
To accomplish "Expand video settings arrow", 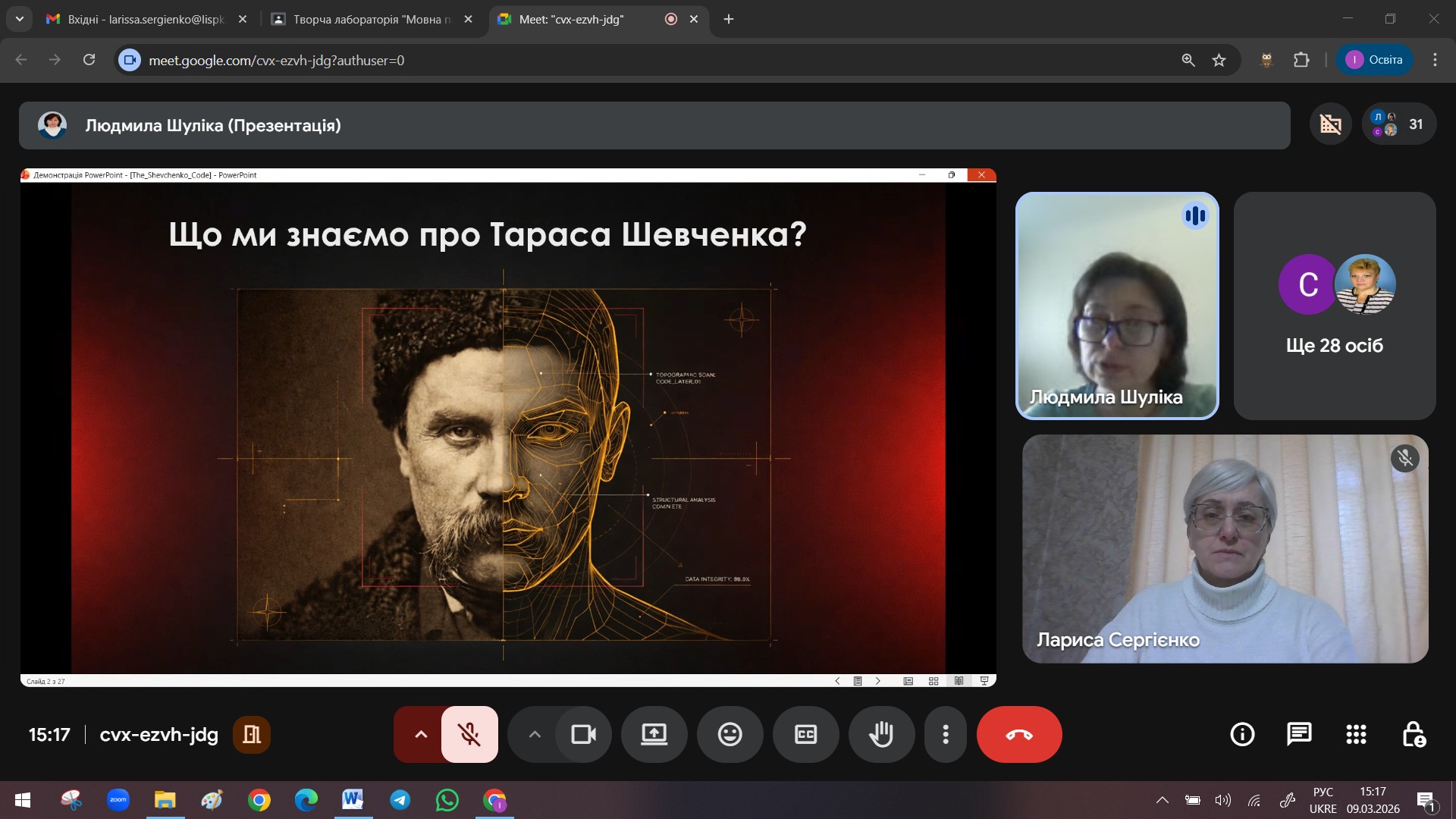I will (x=535, y=734).
